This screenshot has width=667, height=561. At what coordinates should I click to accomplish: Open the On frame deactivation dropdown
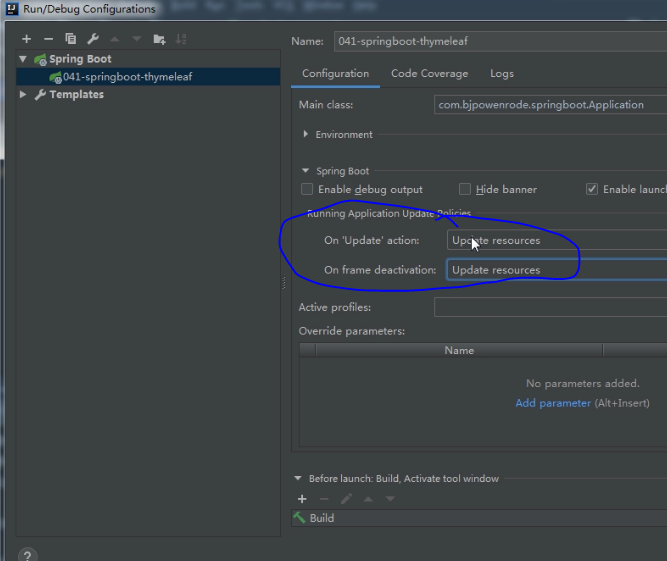(556, 270)
